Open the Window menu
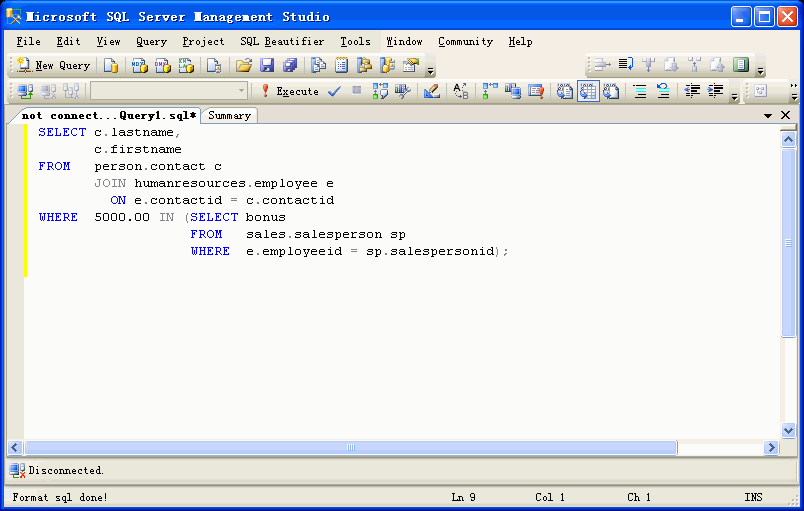This screenshot has width=804, height=511. tap(404, 42)
